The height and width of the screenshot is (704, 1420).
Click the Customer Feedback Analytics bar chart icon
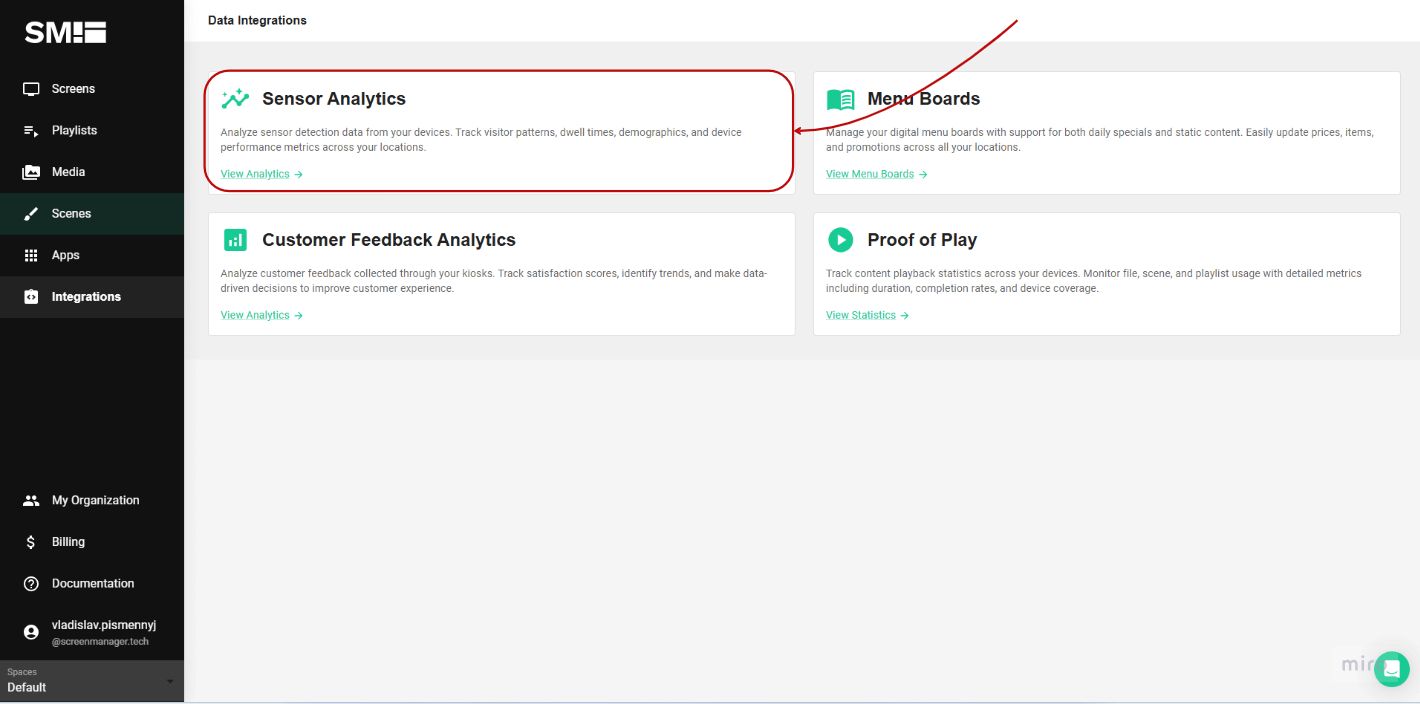click(234, 240)
